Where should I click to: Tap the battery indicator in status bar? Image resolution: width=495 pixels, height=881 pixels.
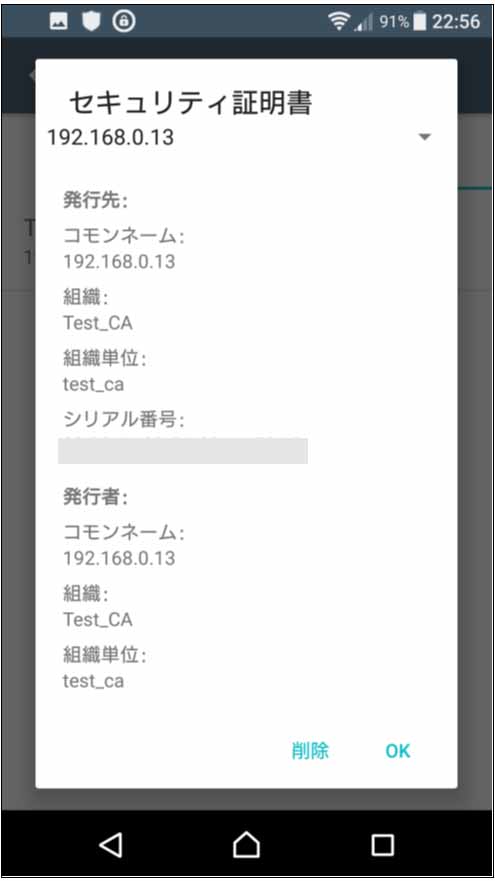pos(420,21)
